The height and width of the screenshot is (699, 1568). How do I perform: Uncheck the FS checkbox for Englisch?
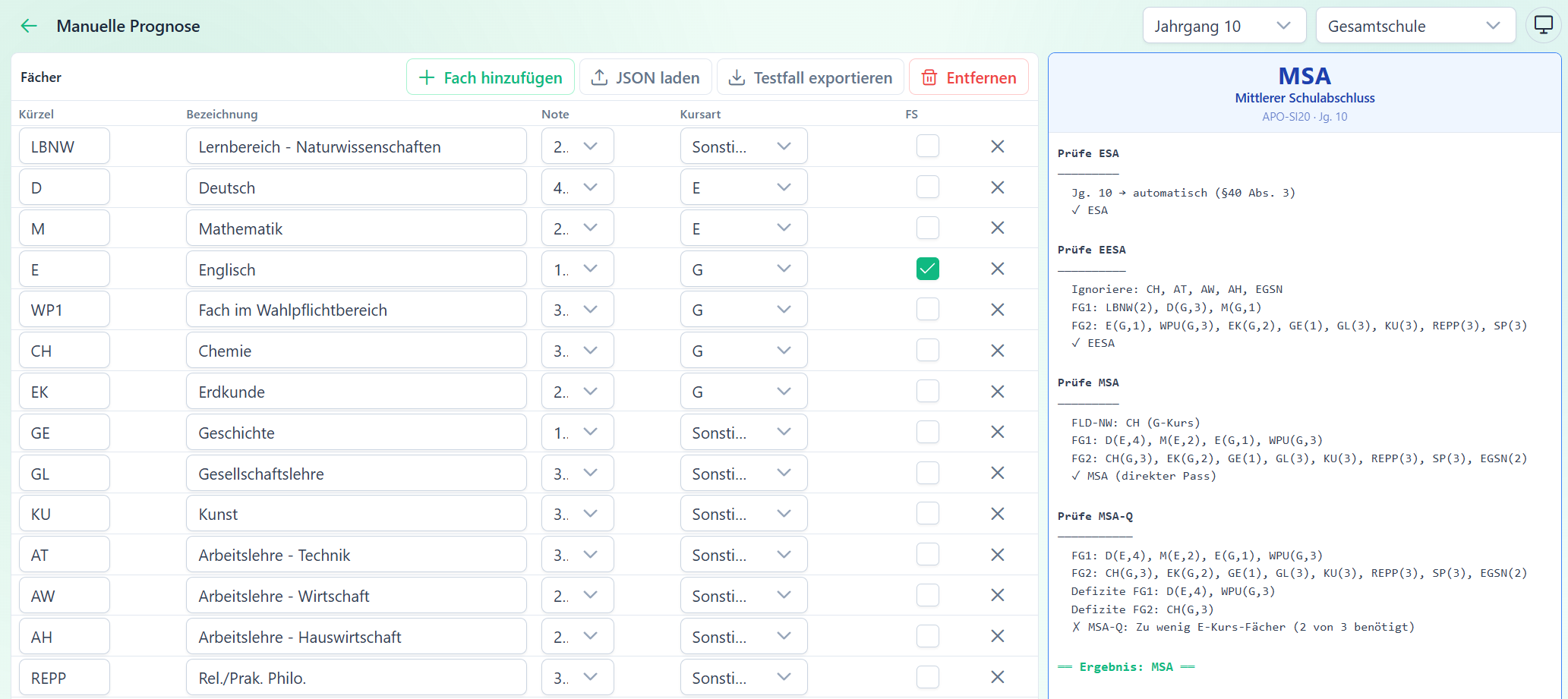pos(928,269)
